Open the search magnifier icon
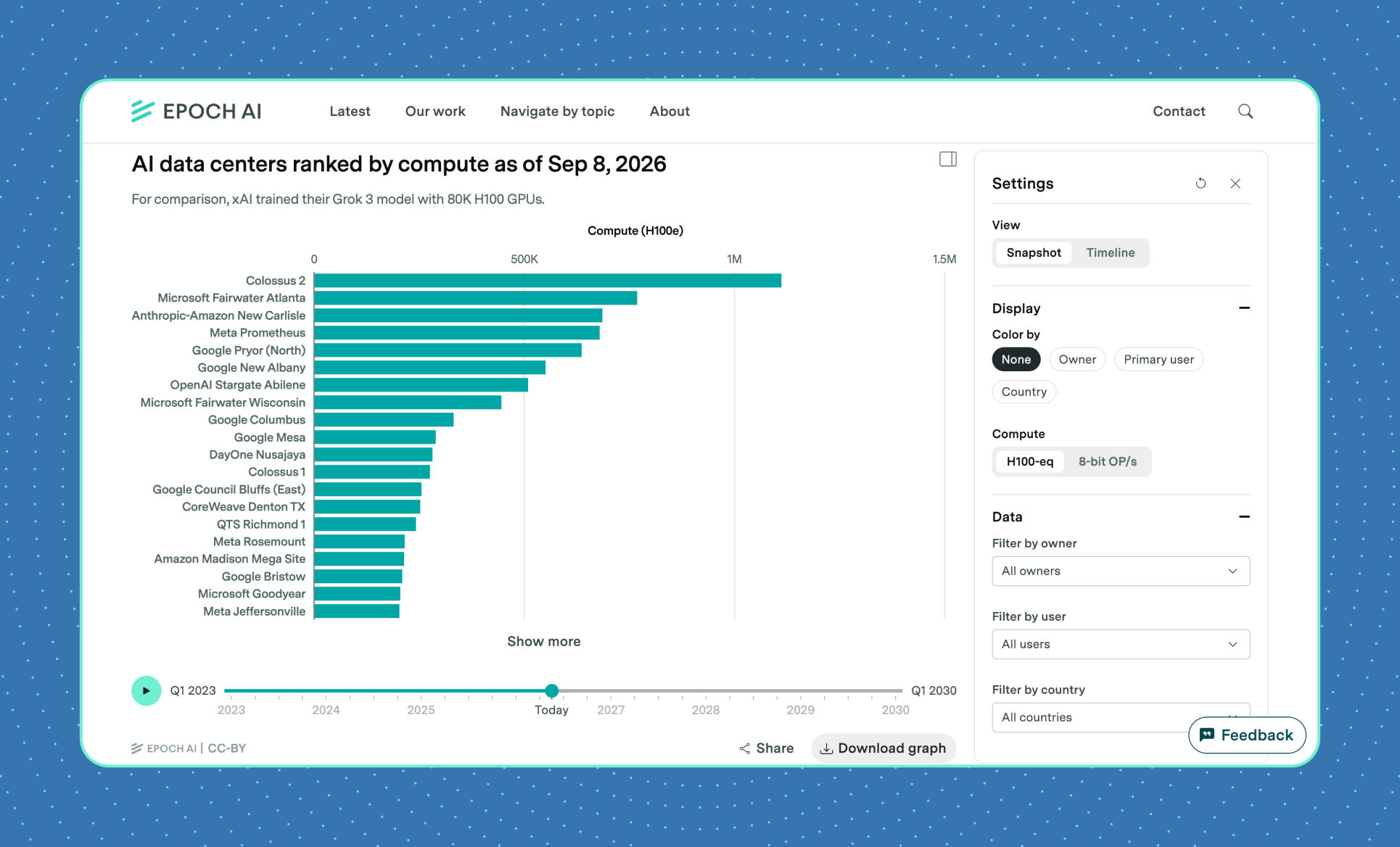Image resolution: width=1400 pixels, height=847 pixels. (1245, 111)
